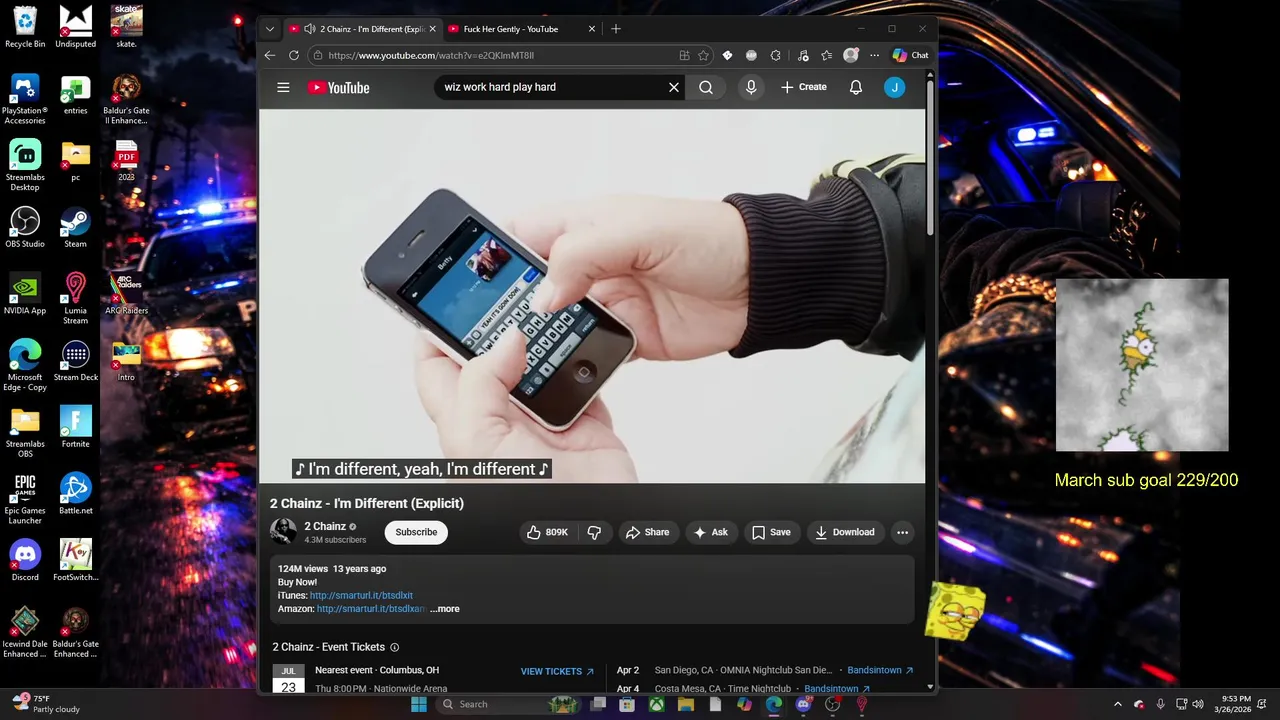Open Bandsintown link for San Diego event
1280x720 pixels.
point(880,670)
